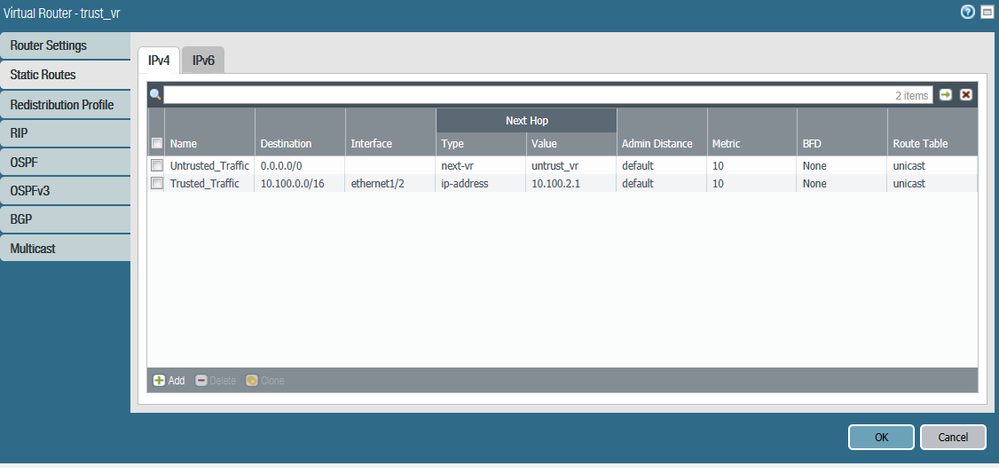Check the Trusted_Traffic route checkbox
Image resolution: width=999 pixels, height=468 pixels.
tap(157, 183)
